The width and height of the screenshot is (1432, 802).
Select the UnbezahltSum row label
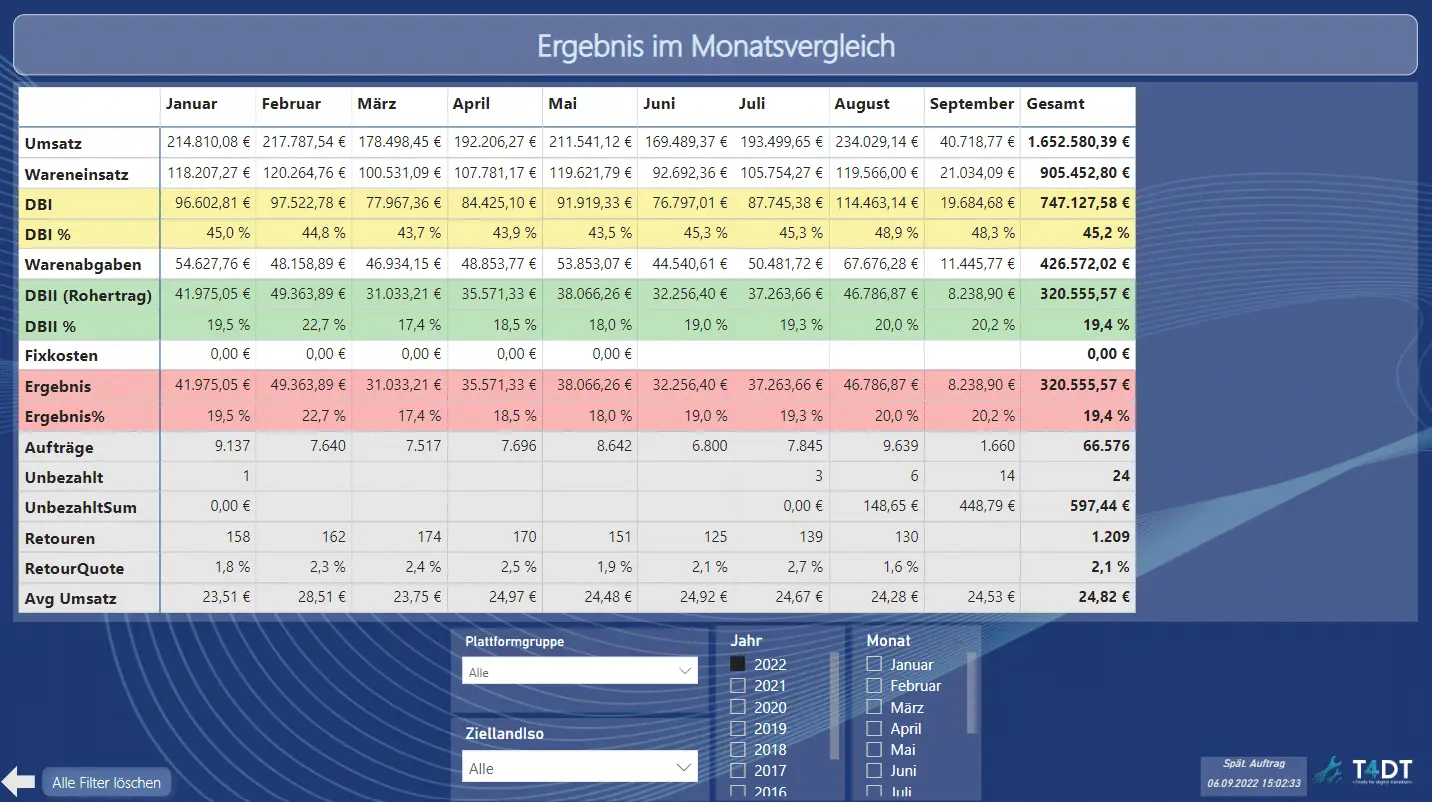pyautogui.click(x=81, y=508)
